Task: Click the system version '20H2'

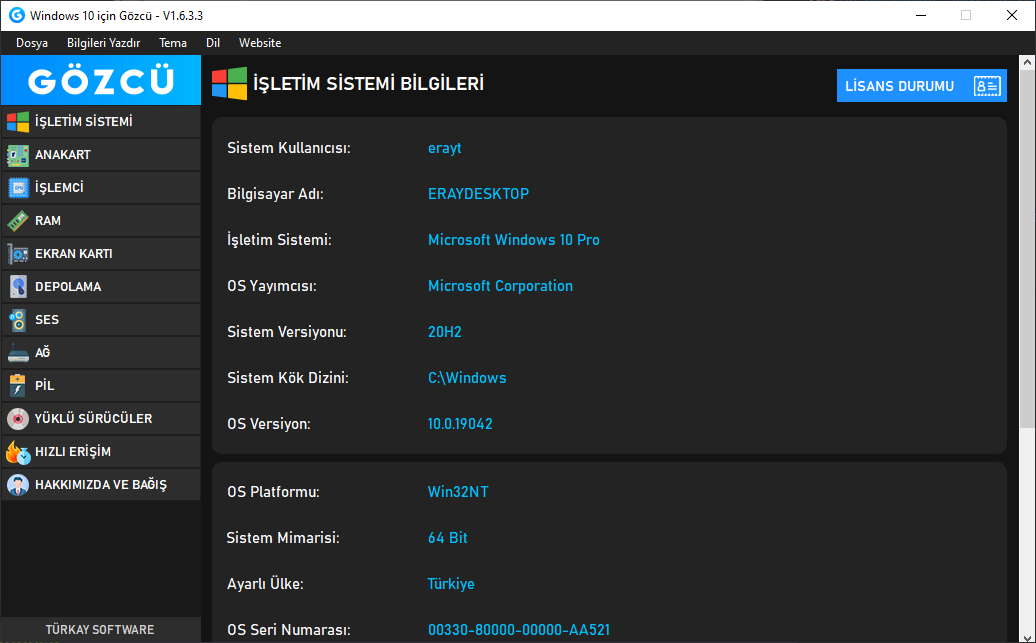Action: (x=445, y=332)
